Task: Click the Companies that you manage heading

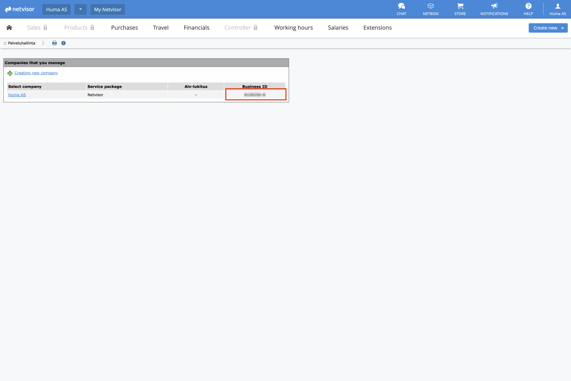Action: [x=35, y=63]
